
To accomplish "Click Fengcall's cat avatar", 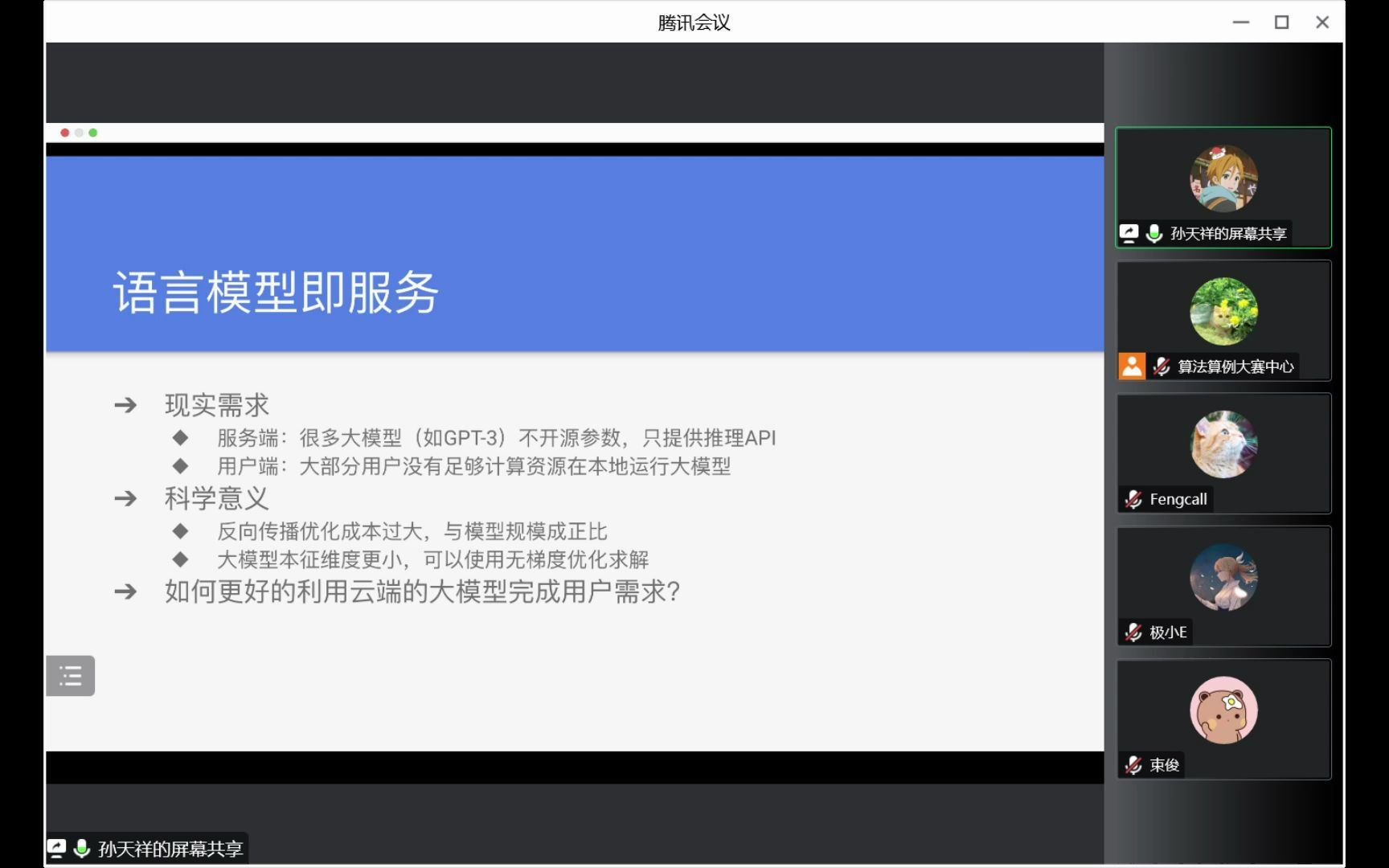I will 1223,444.
